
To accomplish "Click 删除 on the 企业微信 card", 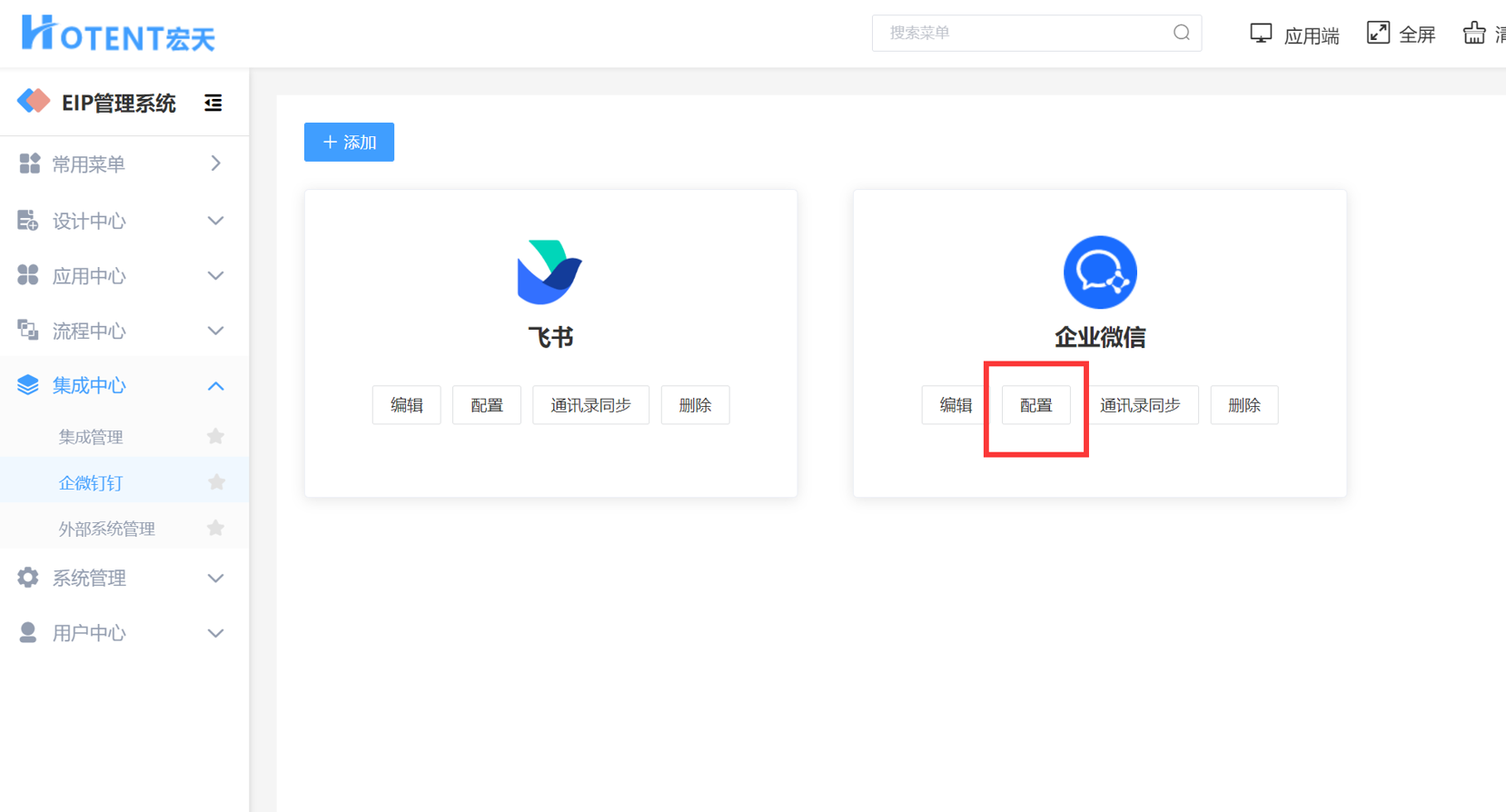I will tap(1244, 405).
